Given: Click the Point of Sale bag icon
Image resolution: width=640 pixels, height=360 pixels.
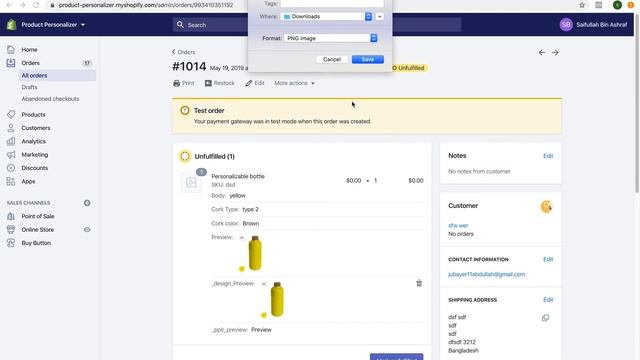Looking at the screenshot, I should (11, 216).
